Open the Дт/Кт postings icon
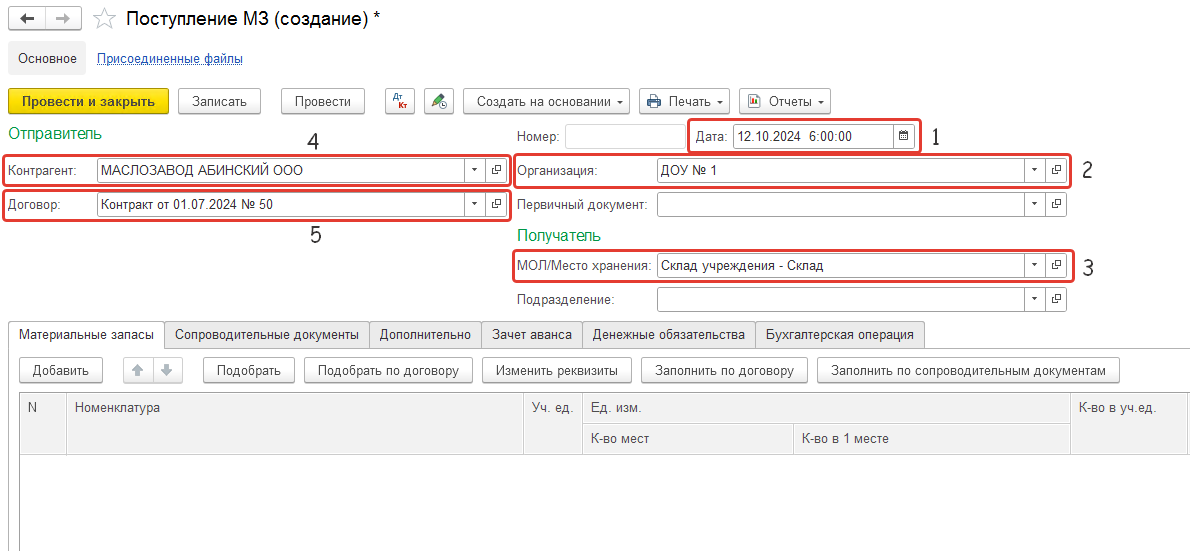The width and height of the screenshot is (1190, 551). point(402,101)
